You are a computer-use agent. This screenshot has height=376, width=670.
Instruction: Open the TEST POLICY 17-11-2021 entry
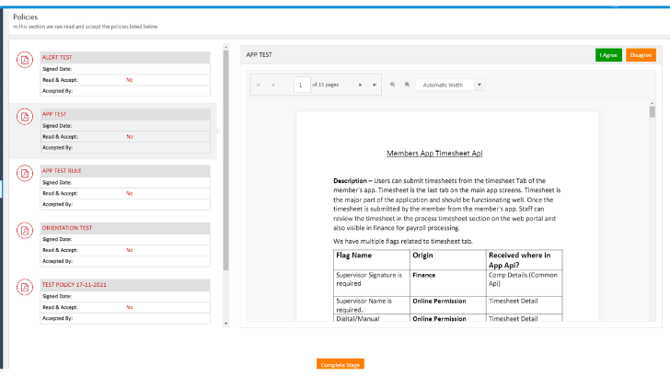[74, 285]
